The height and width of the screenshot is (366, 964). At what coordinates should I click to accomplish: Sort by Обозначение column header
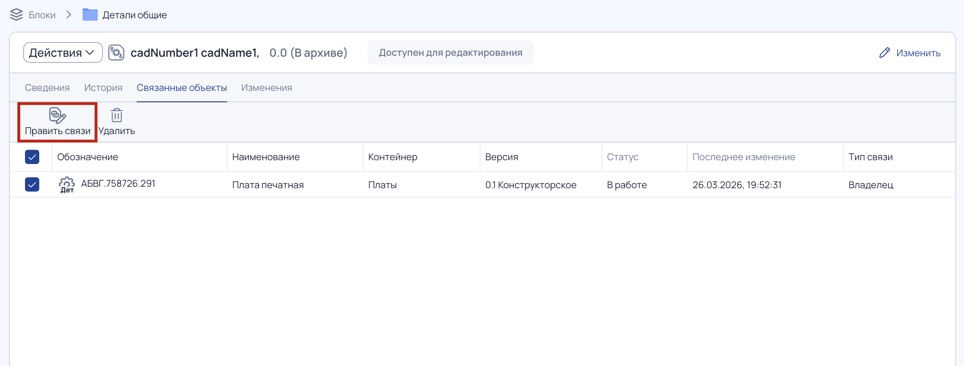pos(88,157)
